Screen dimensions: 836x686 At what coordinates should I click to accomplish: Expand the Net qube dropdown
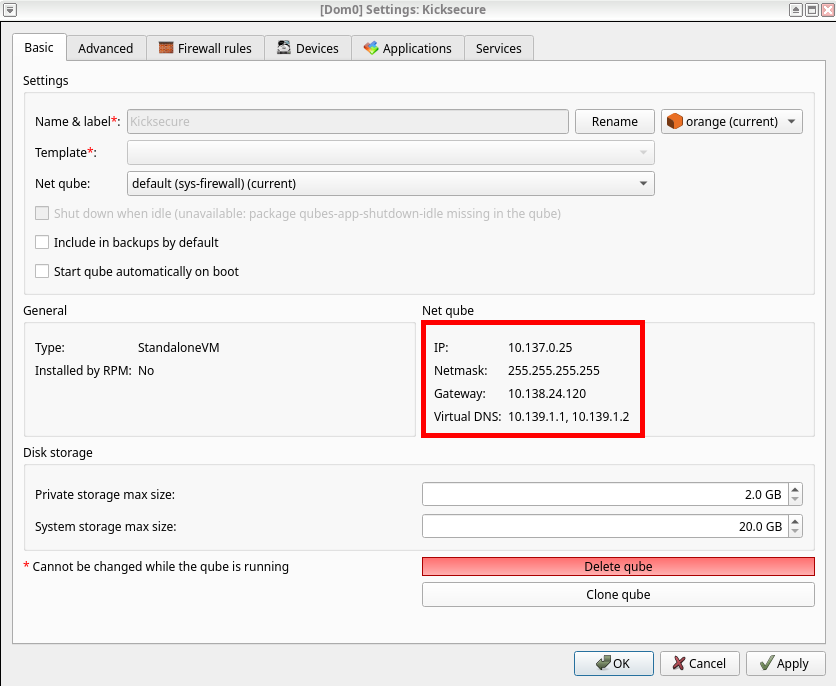tap(391, 183)
